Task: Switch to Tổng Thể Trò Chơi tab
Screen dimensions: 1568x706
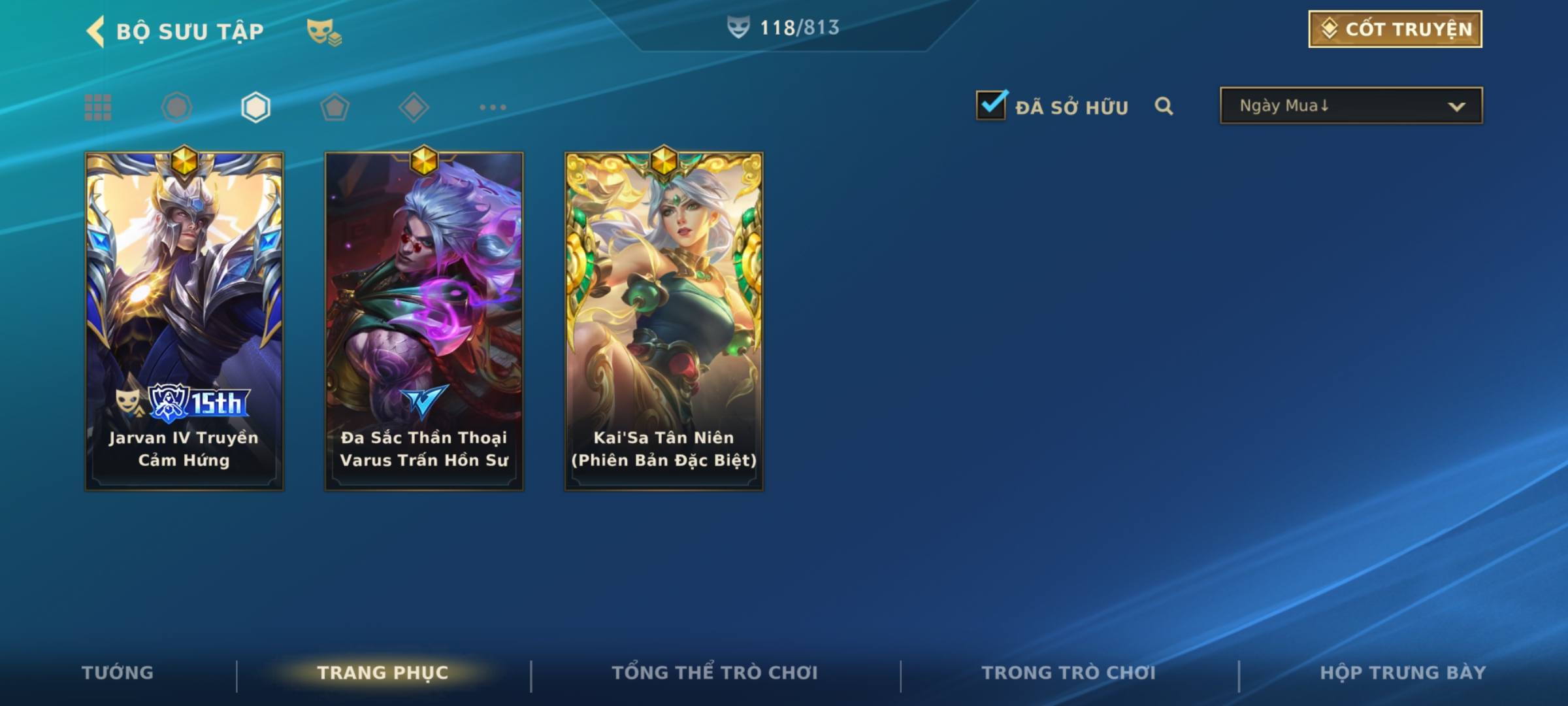Action: point(715,673)
